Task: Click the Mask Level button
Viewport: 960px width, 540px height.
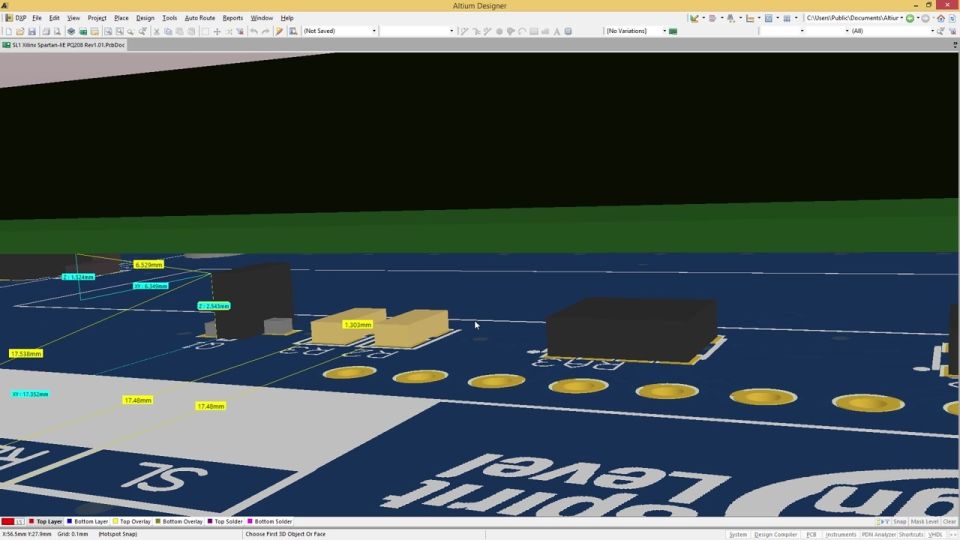Action: (x=924, y=522)
